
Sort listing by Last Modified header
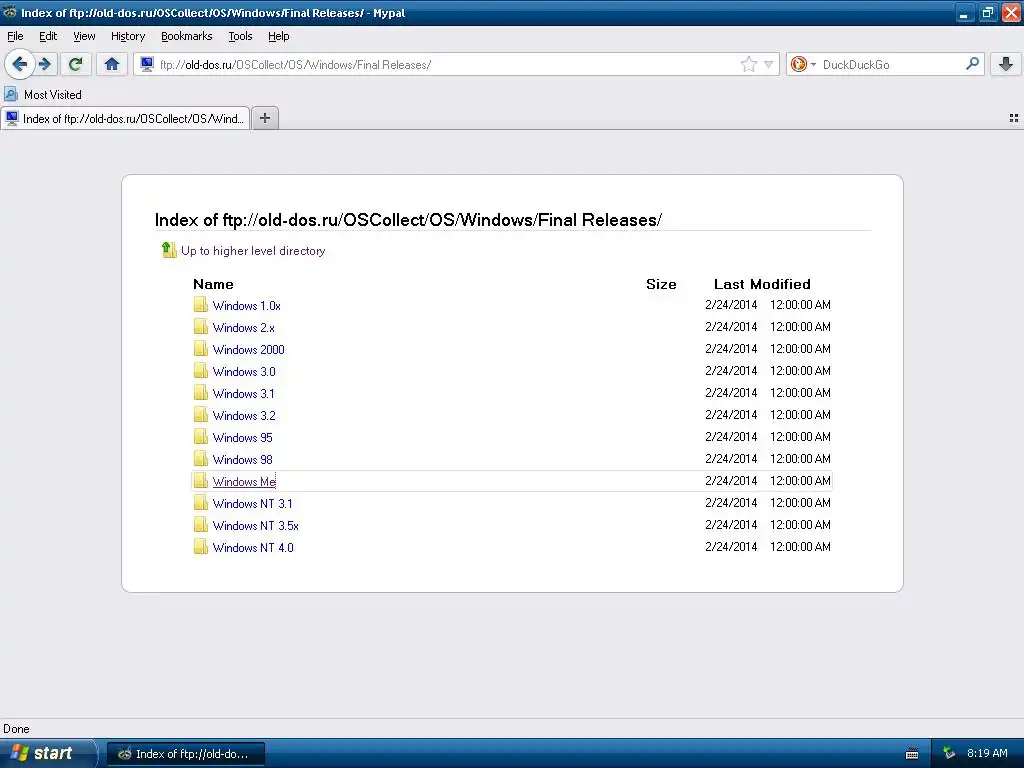click(762, 284)
